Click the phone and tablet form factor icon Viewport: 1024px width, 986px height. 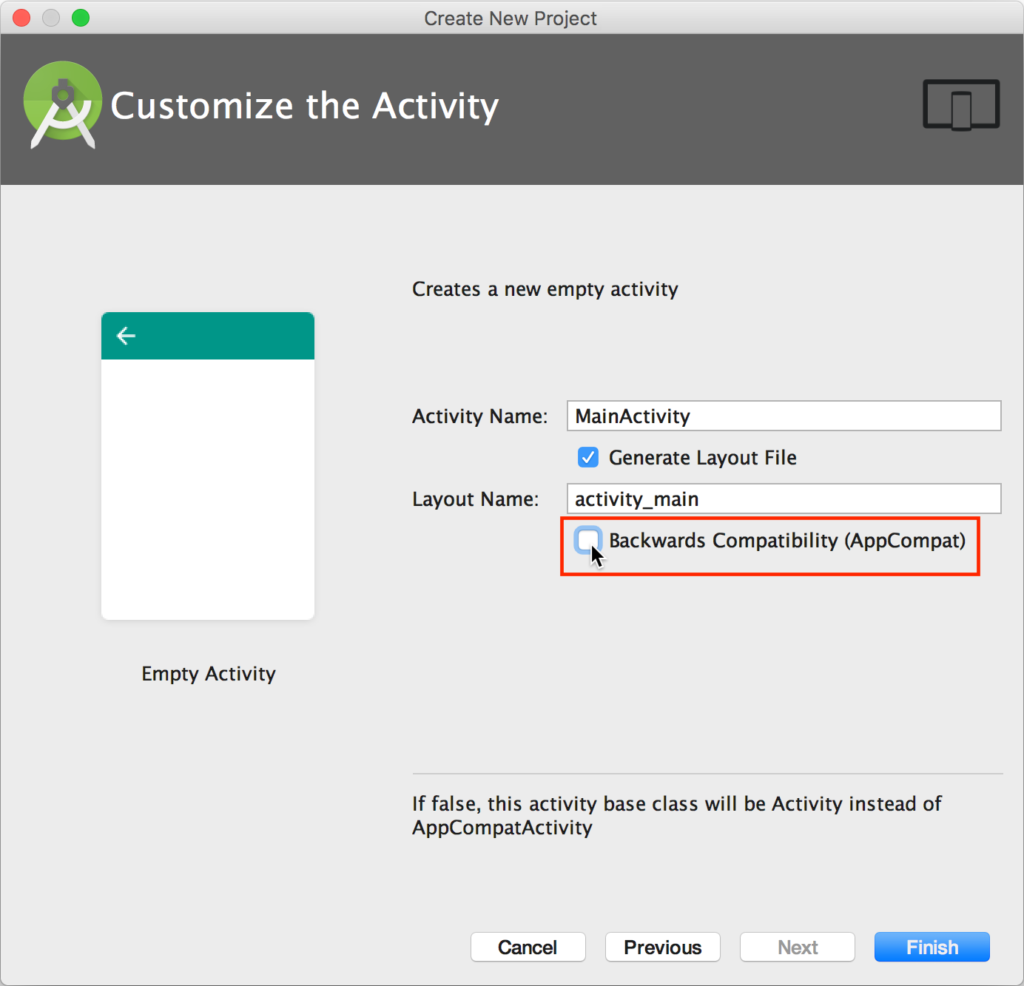click(961, 105)
